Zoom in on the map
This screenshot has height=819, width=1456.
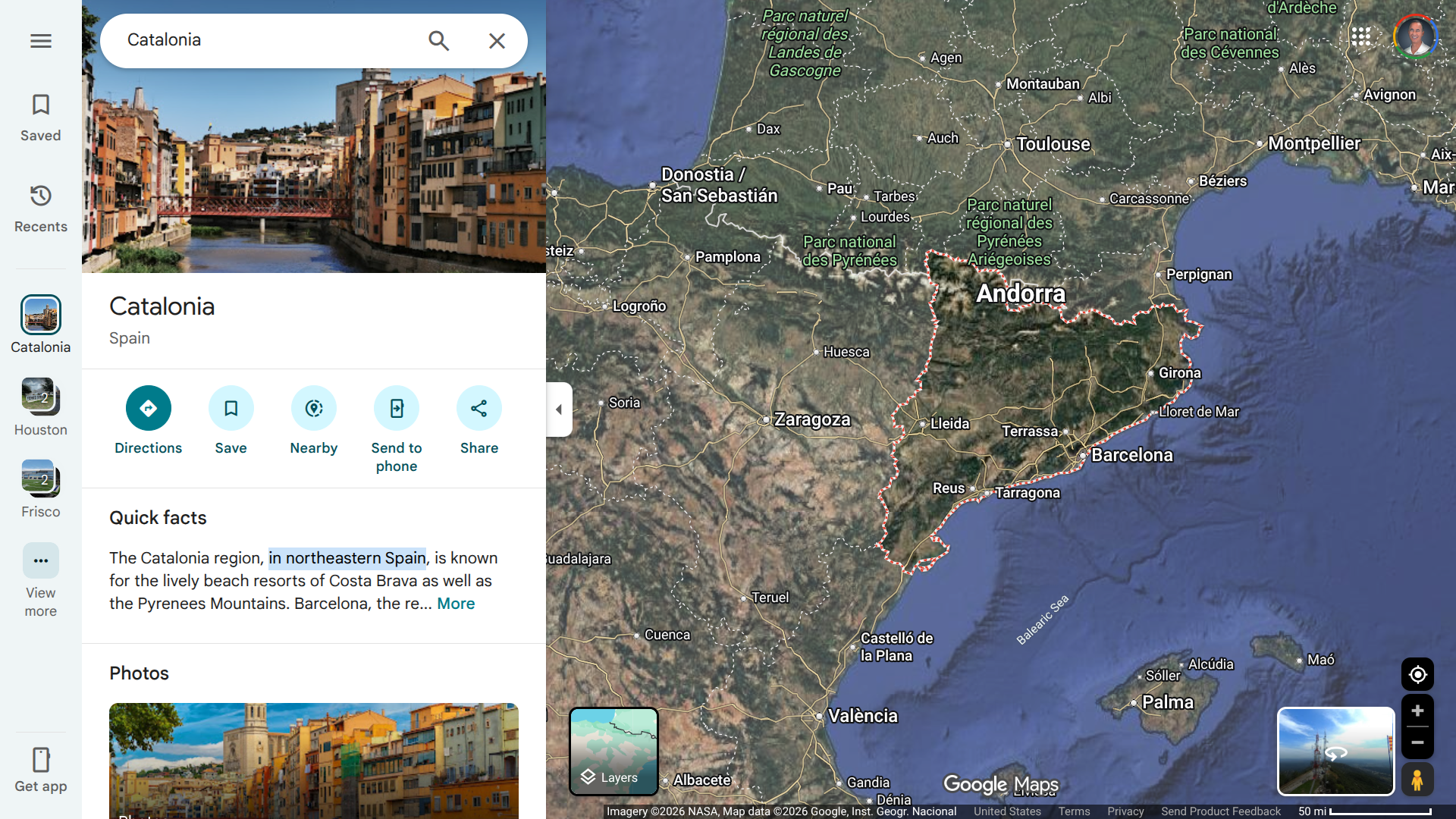[1417, 711]
